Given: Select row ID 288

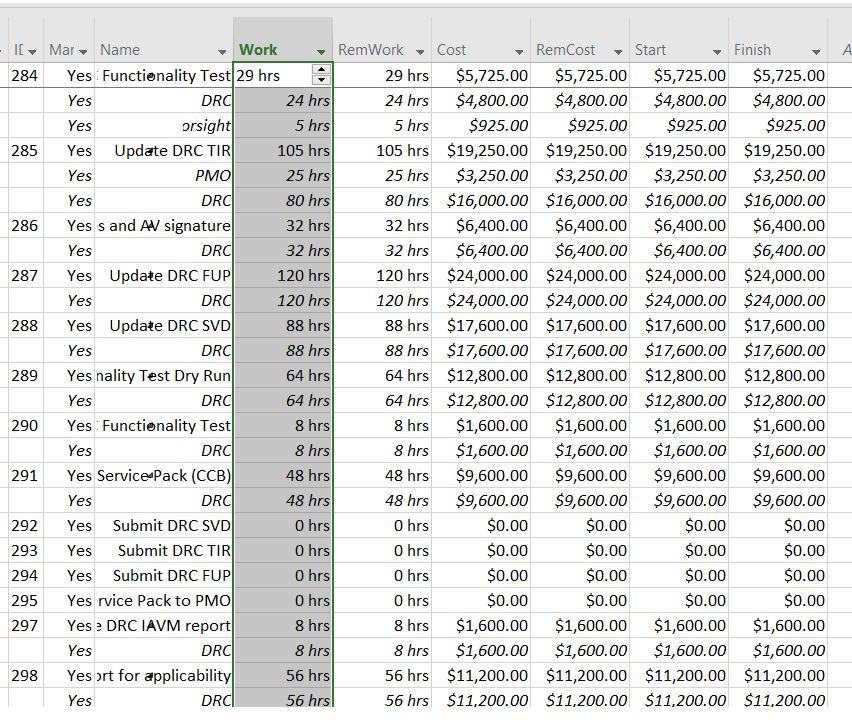Looking at the screenshot, I should 25,325.
